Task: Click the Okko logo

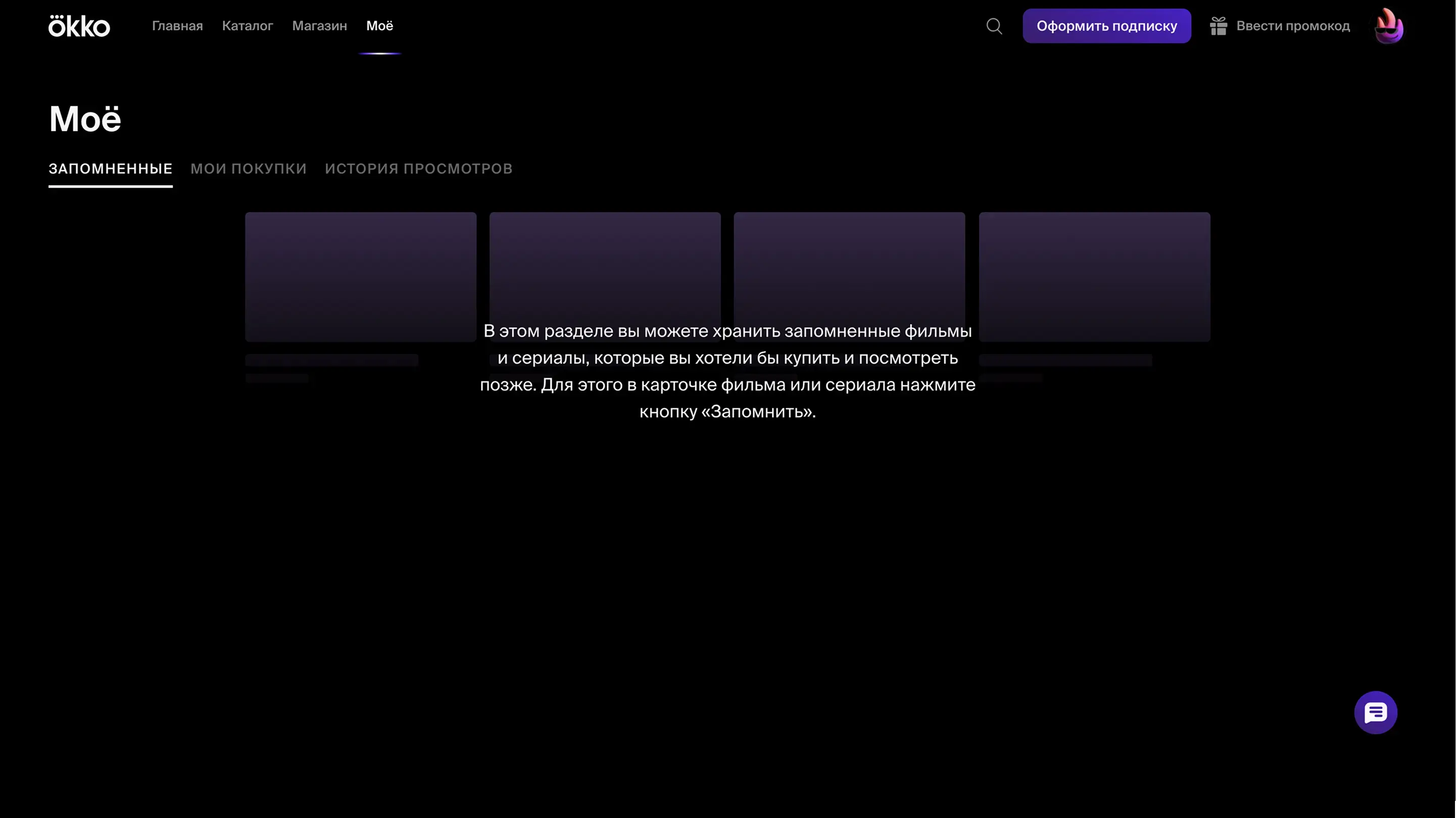Action: (79, 26)
